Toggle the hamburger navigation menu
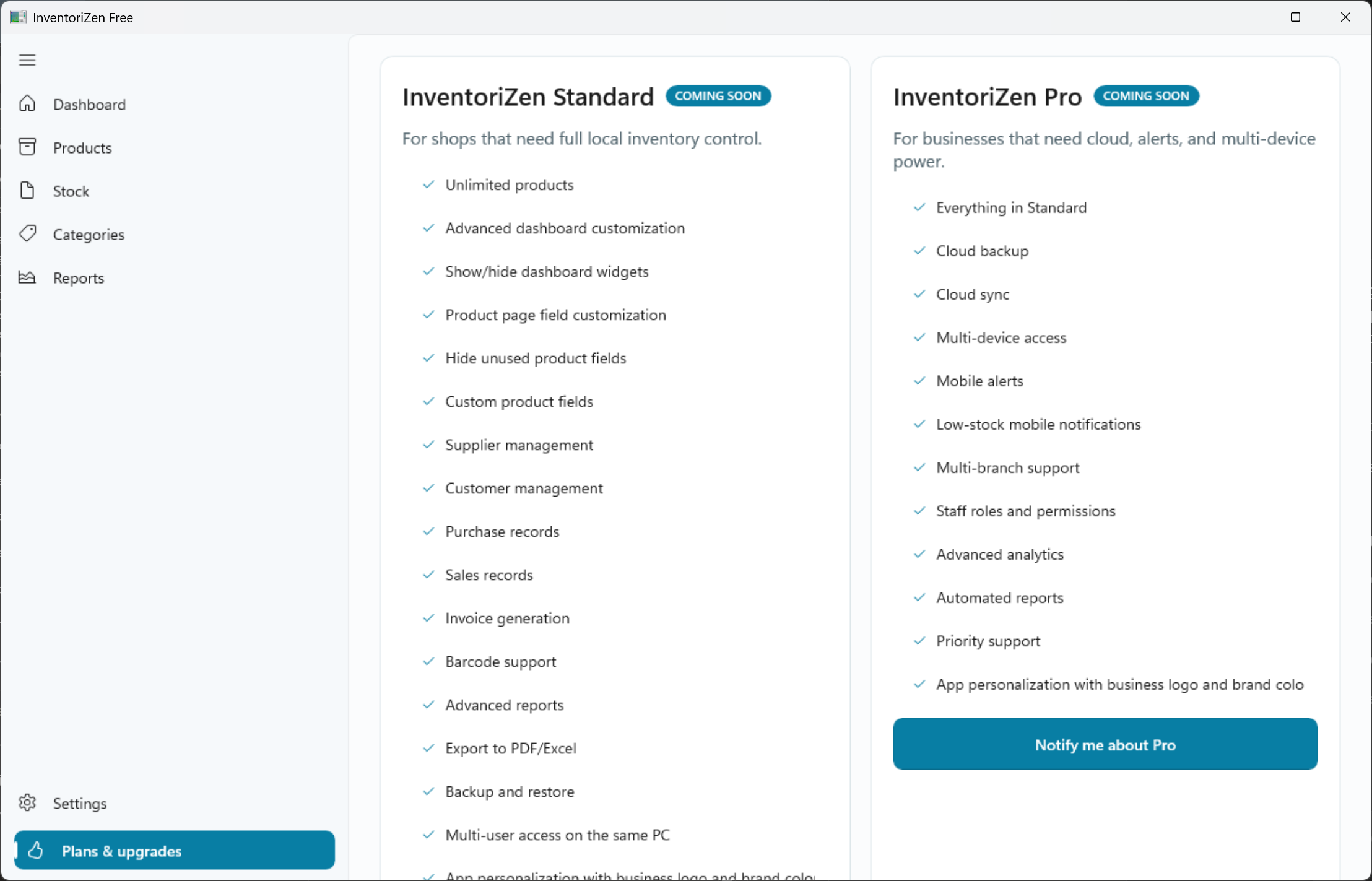1372x881 pixels. tap(27, 60)
